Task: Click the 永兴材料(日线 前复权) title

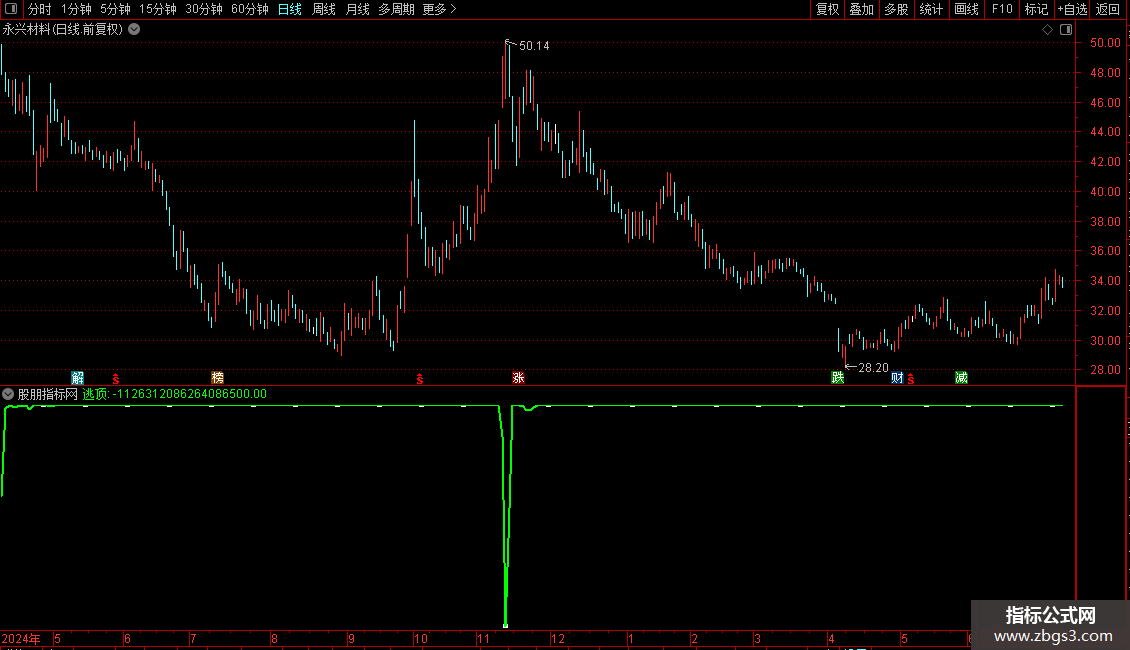Action: 63,30
